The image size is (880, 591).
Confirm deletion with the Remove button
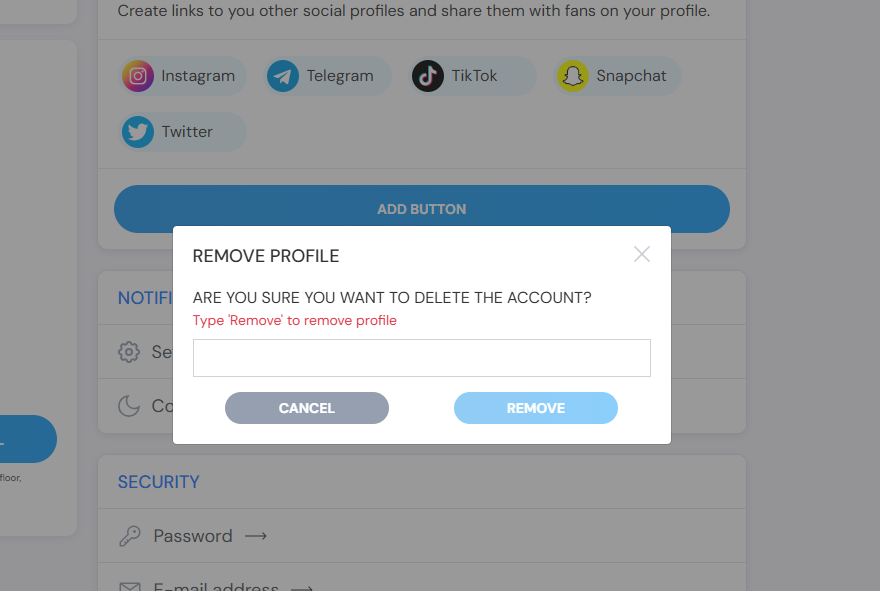coord(535,408)
